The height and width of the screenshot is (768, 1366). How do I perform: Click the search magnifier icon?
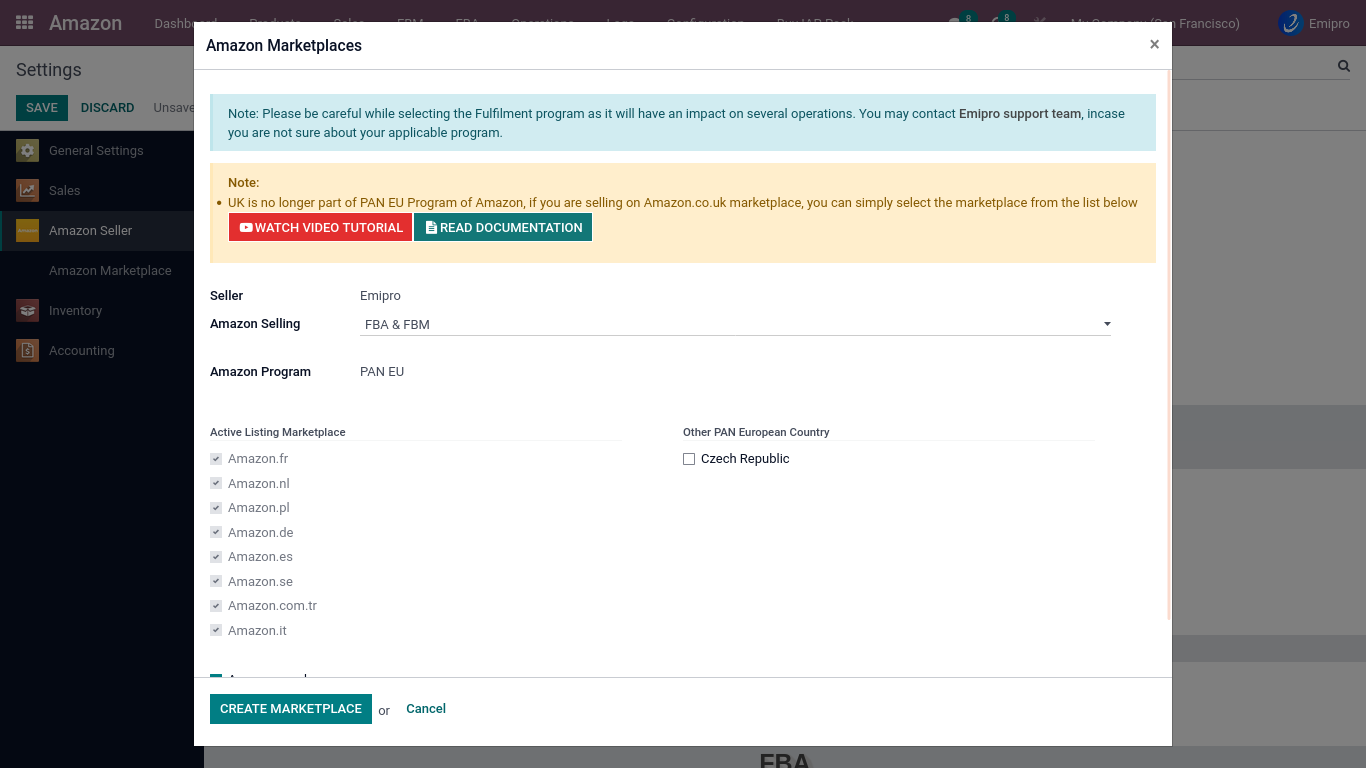click(1344, 66)
